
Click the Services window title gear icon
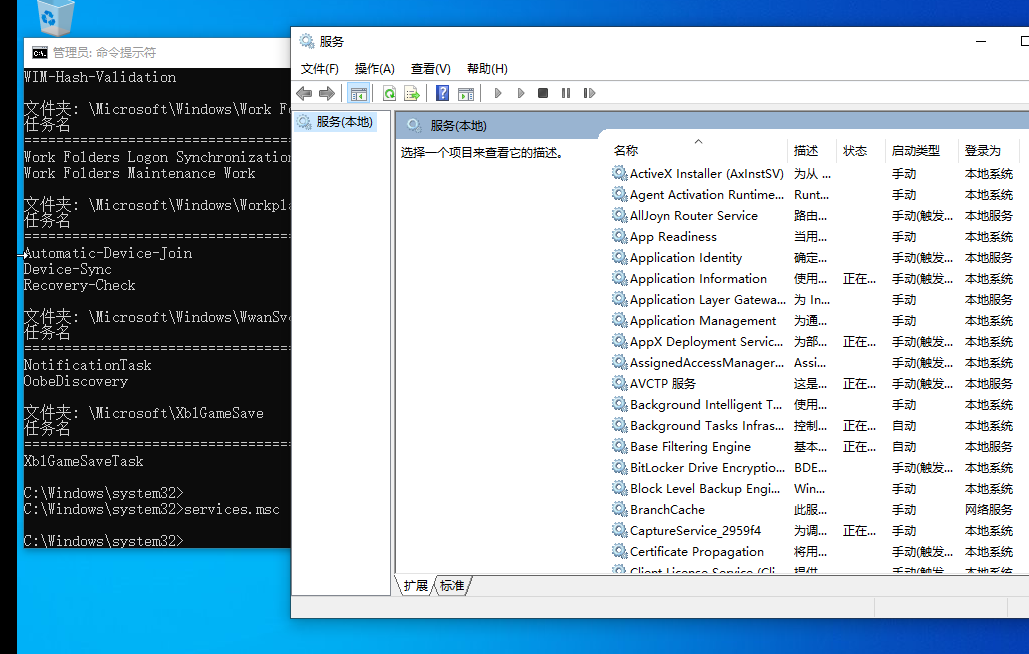(306, 41)
